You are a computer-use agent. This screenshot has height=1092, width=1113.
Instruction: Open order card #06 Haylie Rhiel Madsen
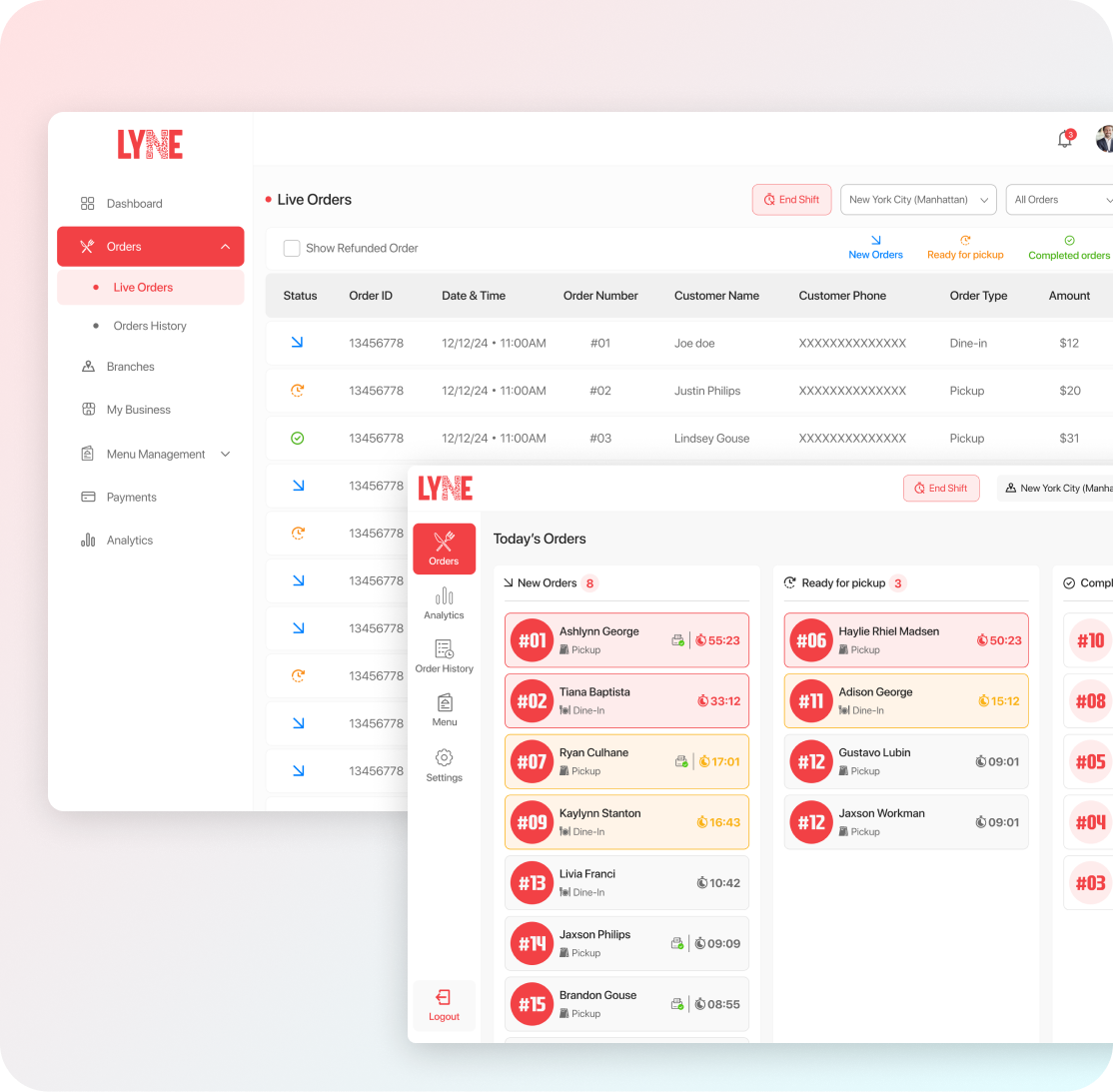905,640
